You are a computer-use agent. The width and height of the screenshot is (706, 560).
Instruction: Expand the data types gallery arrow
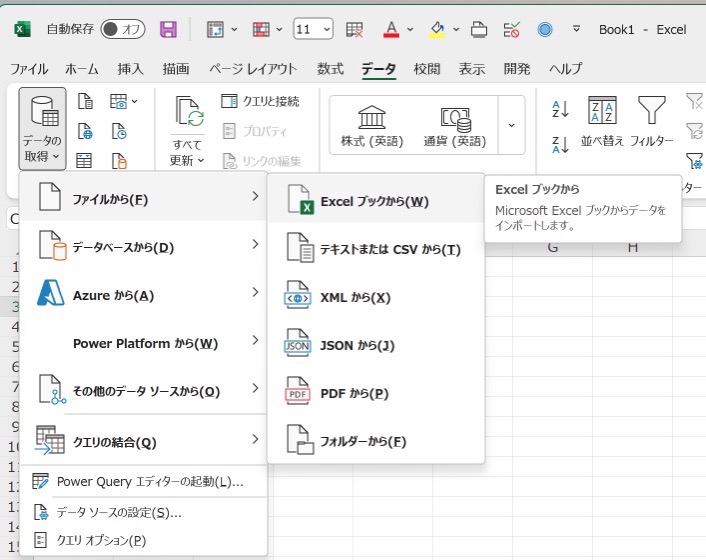[x=511, y=125]
